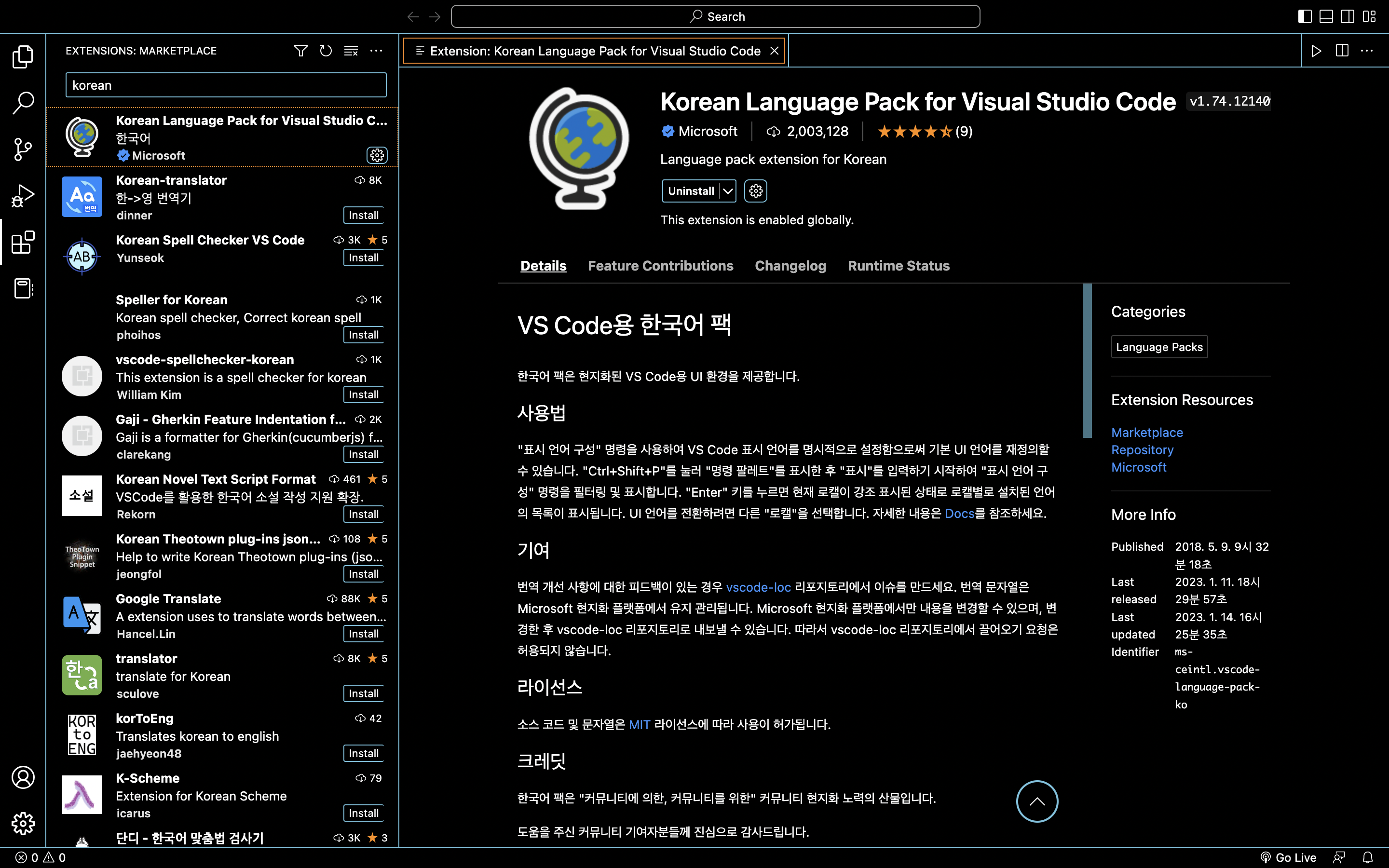Open the vscode-loc repository link
1389x868 pixels.
coord(758,587)
